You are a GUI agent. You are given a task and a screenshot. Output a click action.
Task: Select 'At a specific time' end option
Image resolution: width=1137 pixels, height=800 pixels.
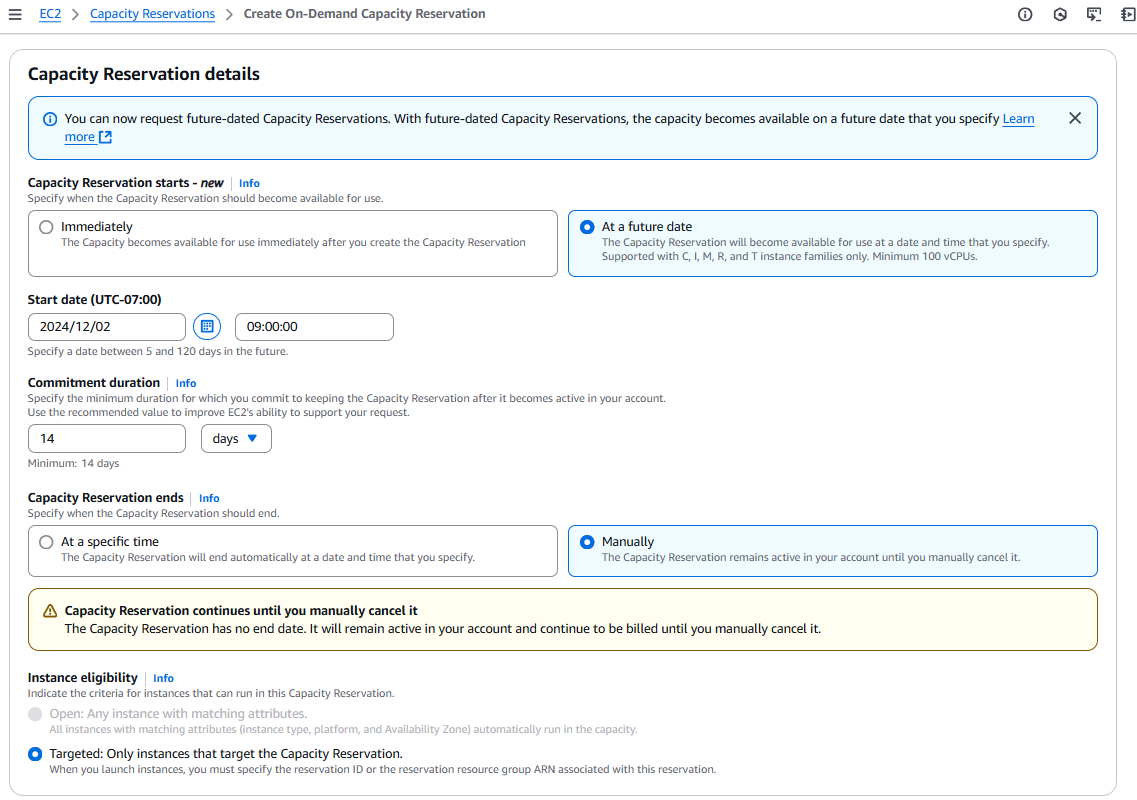tap(46, 542)
